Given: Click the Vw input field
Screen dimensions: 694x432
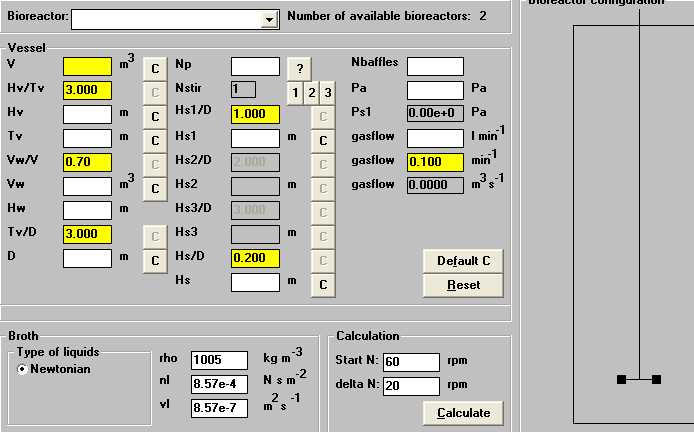Looking at the screenshot, I should 87,186.
